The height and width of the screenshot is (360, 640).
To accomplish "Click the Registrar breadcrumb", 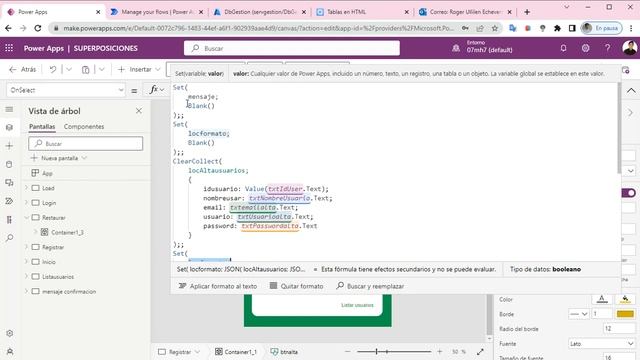I will pyautogui.click(x=179, y=351).
